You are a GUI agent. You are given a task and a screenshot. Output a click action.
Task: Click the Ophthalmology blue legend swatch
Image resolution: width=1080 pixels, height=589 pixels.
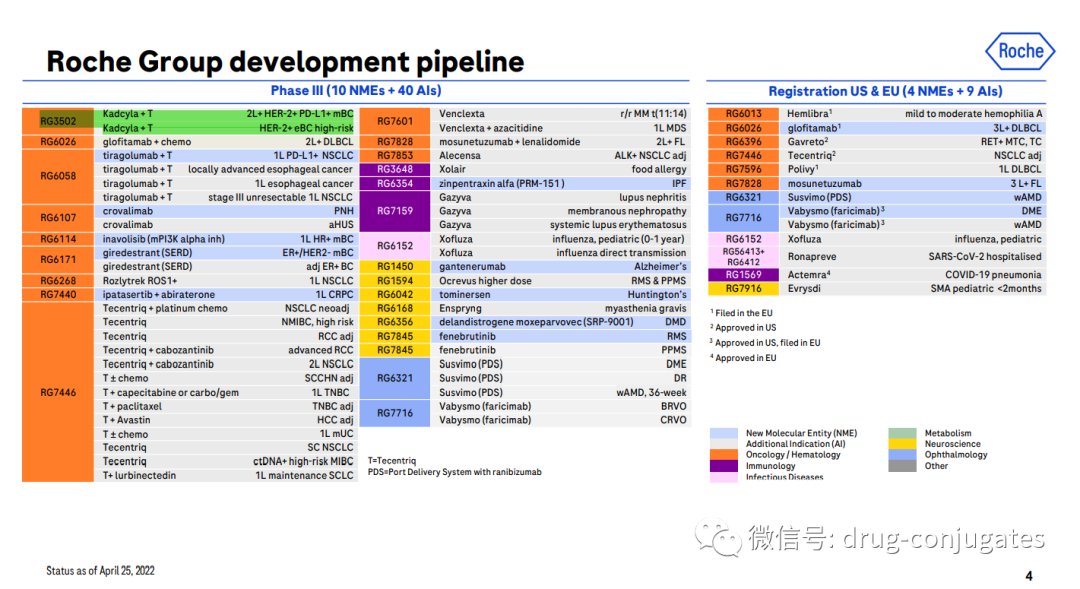[x=902, y=455]
